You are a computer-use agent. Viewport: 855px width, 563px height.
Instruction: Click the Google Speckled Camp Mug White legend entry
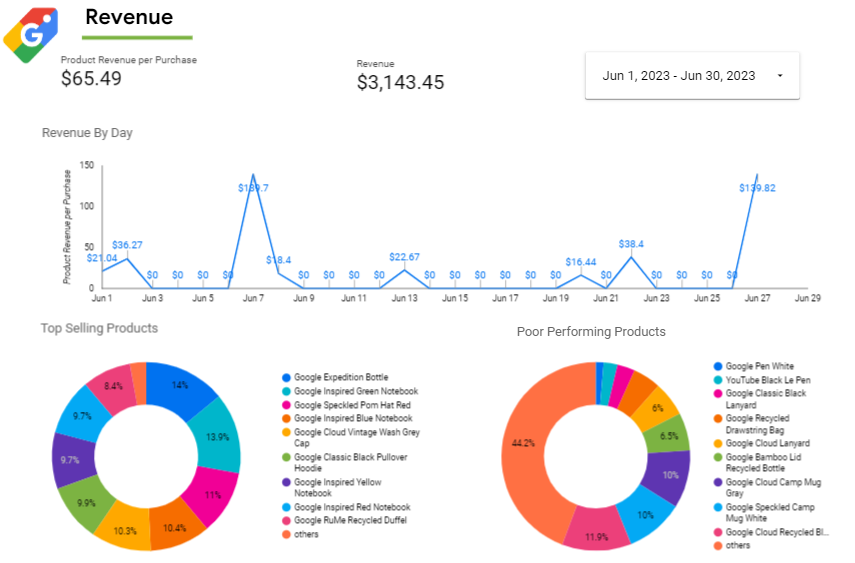764,513
